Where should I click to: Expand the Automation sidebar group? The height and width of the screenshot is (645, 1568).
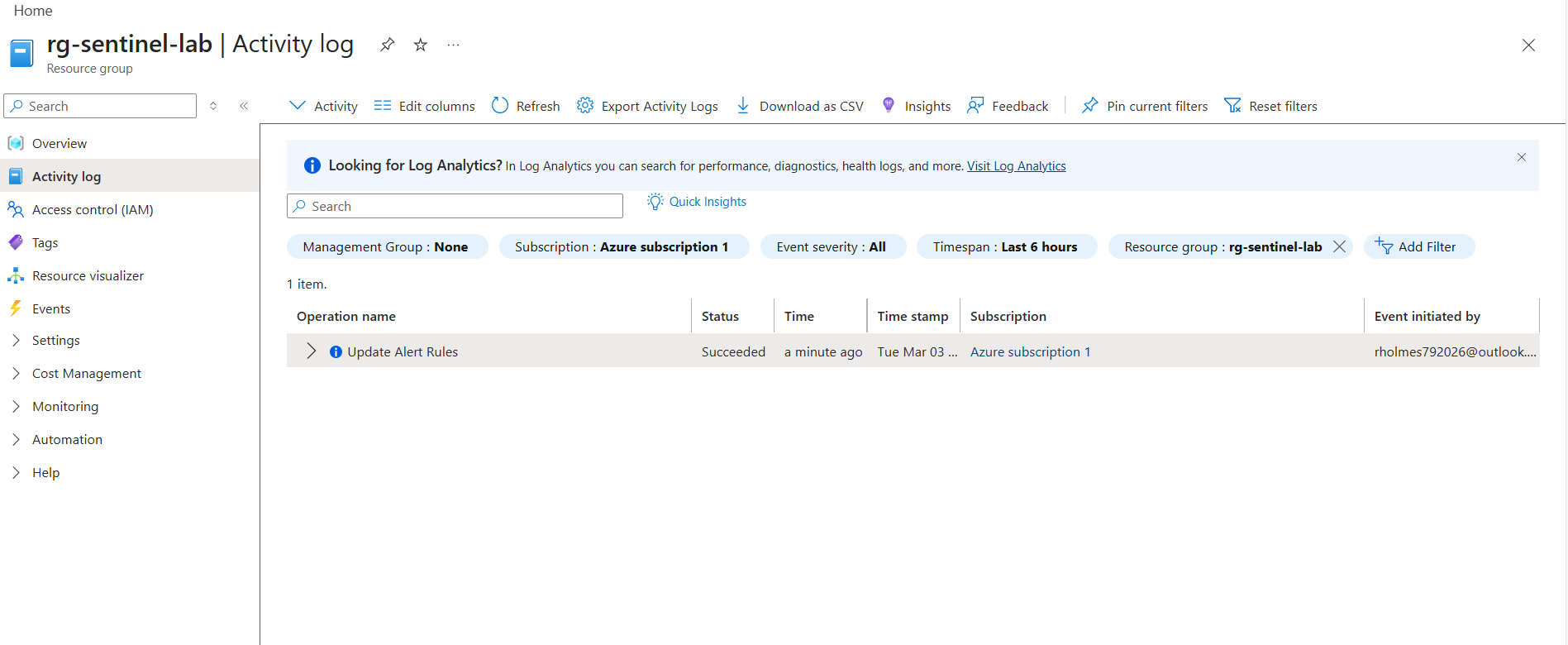click(x=16, y=439)
